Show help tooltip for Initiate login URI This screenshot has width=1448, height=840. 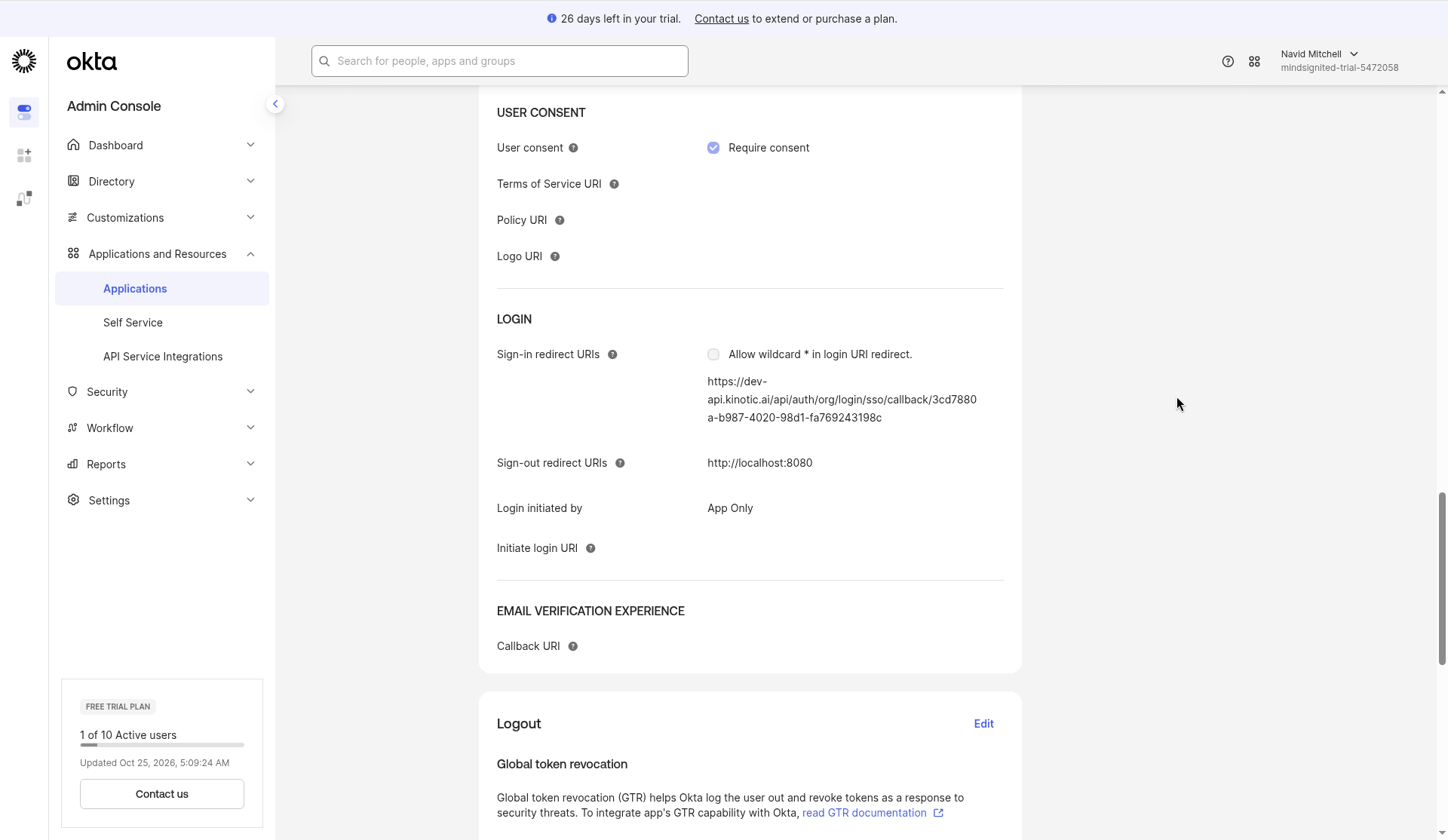591,548
